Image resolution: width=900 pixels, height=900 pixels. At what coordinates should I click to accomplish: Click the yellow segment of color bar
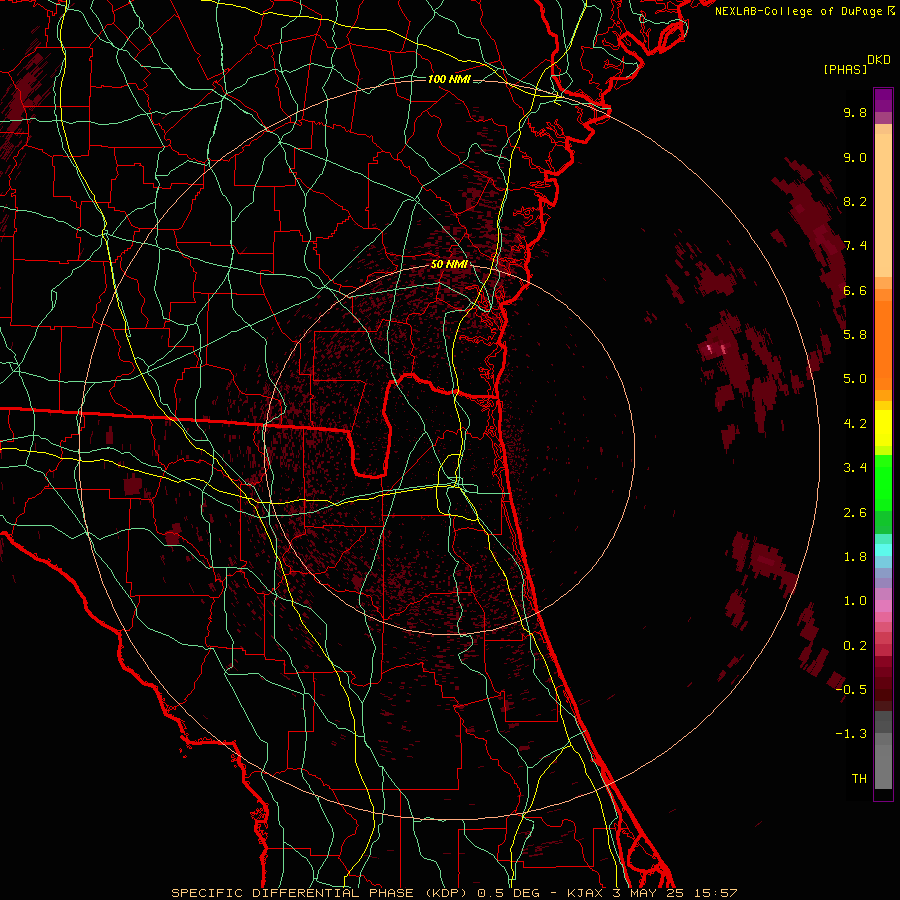(x=883, y=428)
